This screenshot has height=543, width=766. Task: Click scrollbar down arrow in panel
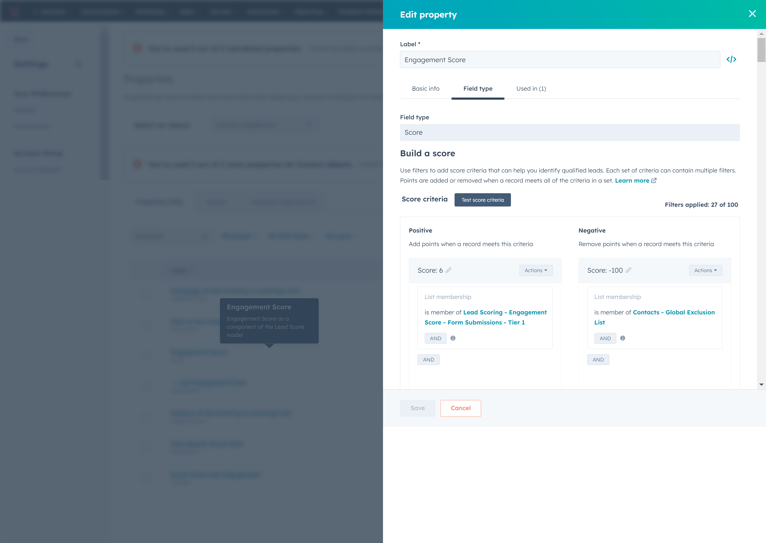(761, 384)
